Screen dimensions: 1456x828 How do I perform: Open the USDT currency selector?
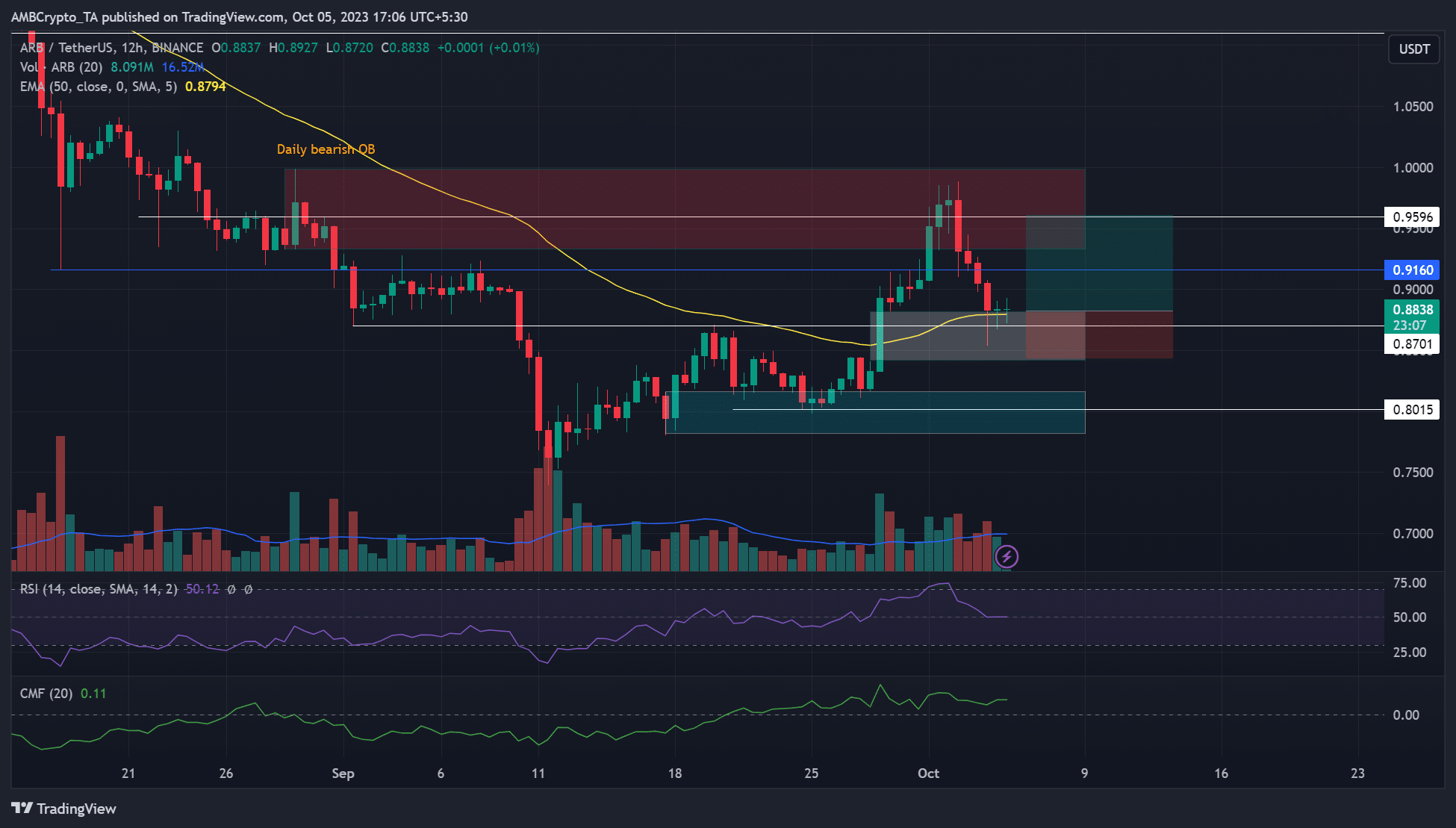click(x=1414, y=49)
